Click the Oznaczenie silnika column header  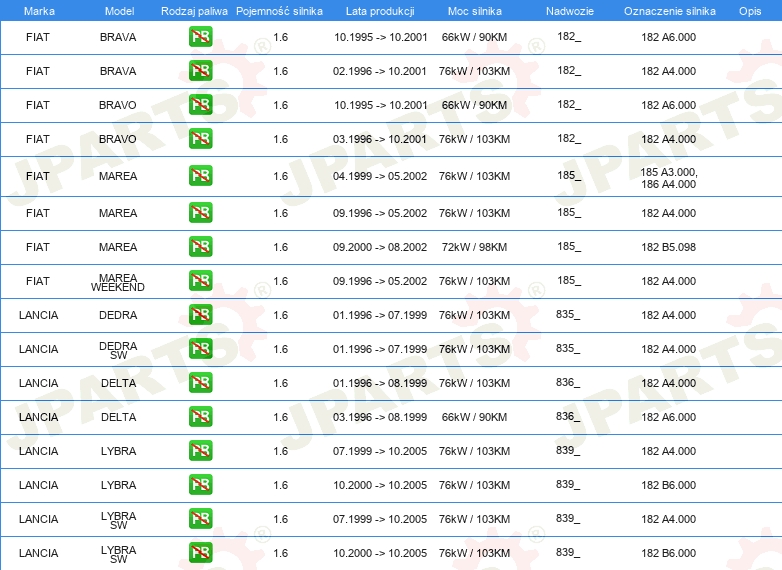[x=669, y=11]
